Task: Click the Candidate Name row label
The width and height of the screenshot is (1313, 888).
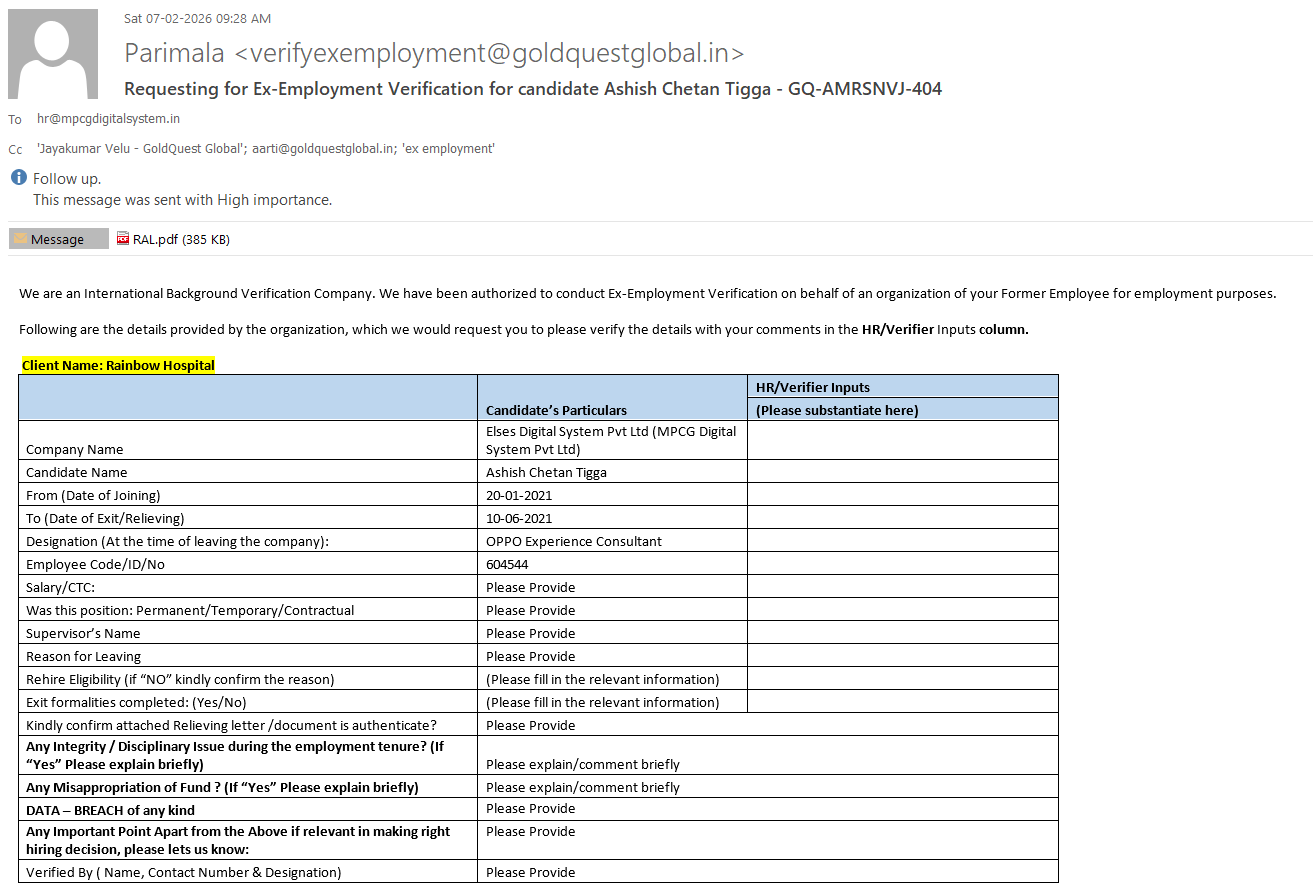Action: tap(77, 472)
